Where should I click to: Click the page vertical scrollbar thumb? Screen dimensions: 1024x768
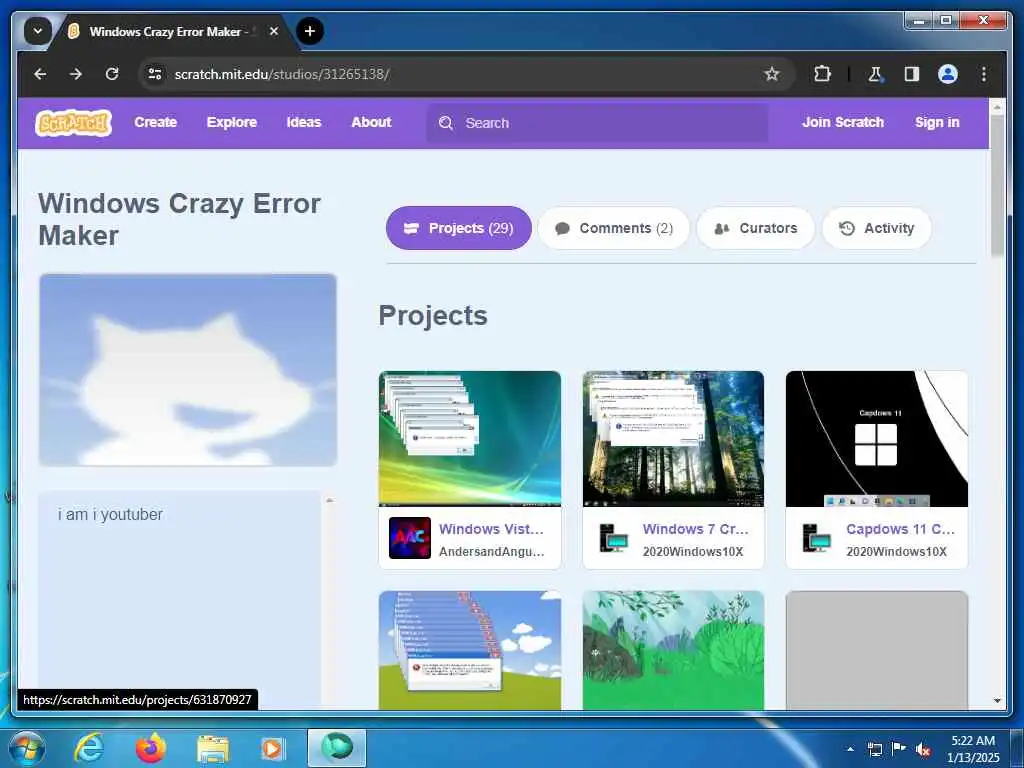(x=997, y=186)
